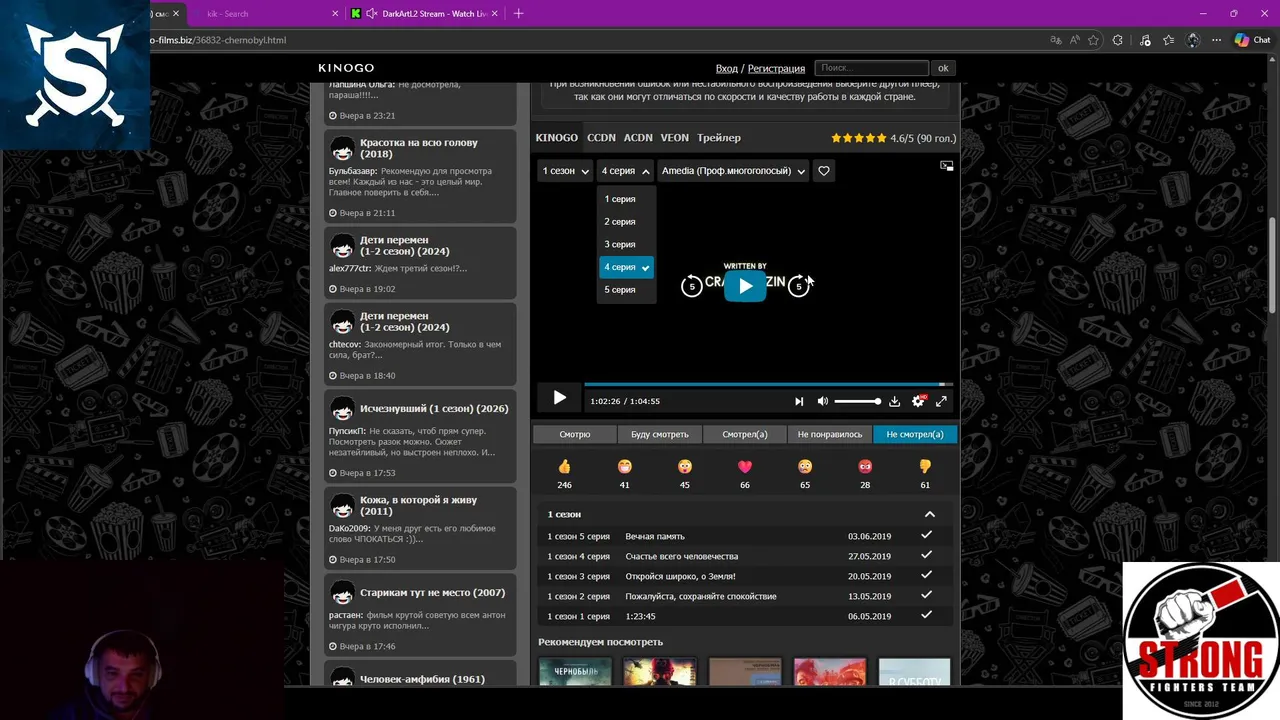
Task: React with the sad emoji (65)
Action: point(805,467)
